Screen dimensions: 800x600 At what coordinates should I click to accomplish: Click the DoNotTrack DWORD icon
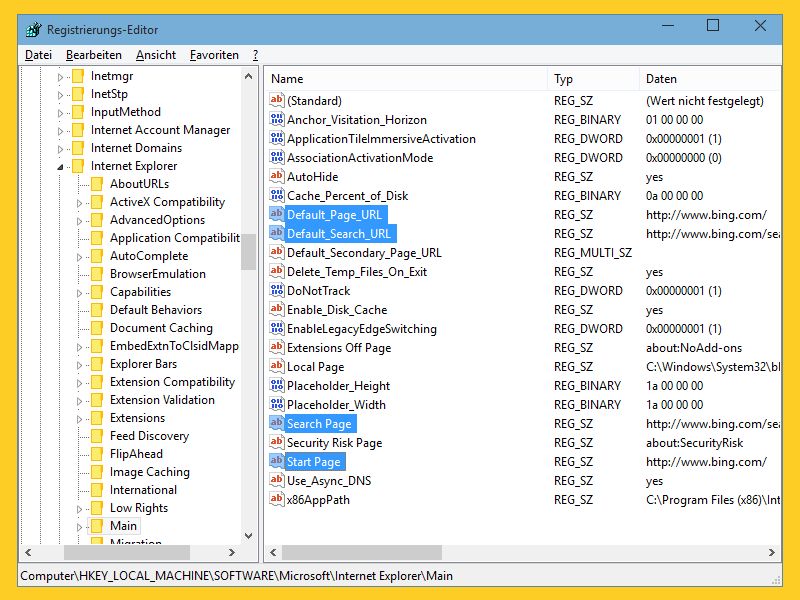(277, 290)
